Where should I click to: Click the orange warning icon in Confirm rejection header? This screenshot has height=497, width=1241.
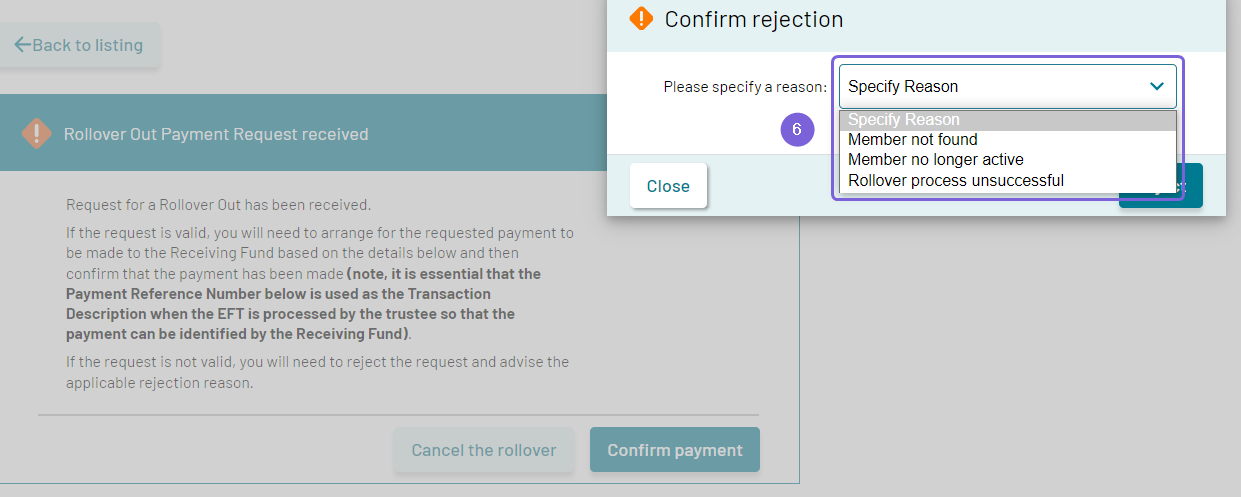pyautogui.click(x=641, y=18)
